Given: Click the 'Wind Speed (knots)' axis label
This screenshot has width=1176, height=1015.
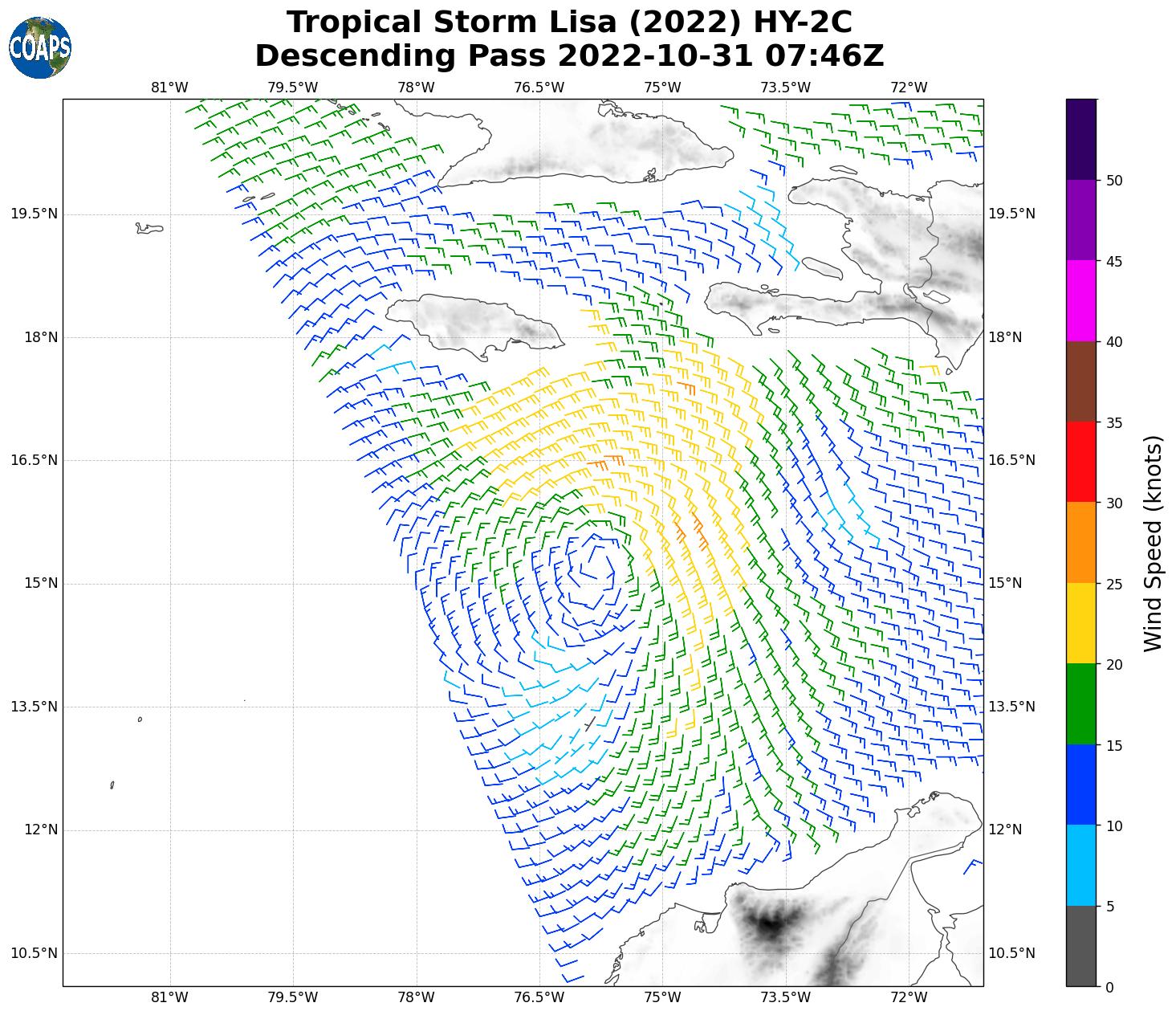Looking at the screenshot, I should 1153,543.
